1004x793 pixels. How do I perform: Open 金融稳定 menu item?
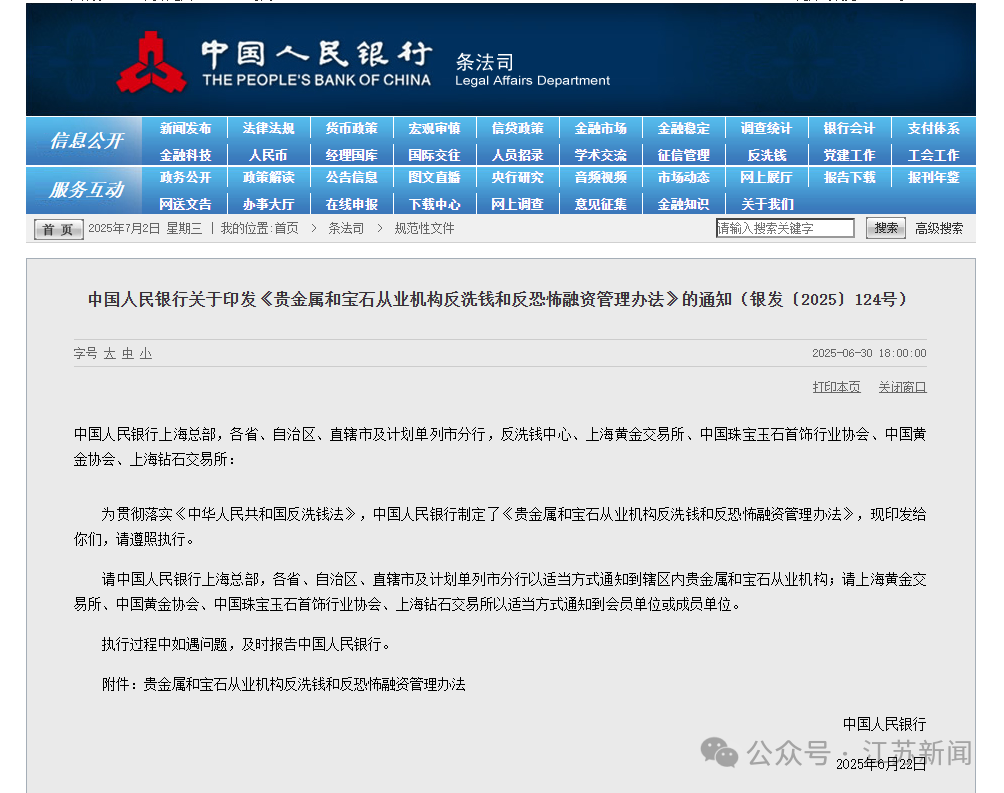(x=683, y=128)
